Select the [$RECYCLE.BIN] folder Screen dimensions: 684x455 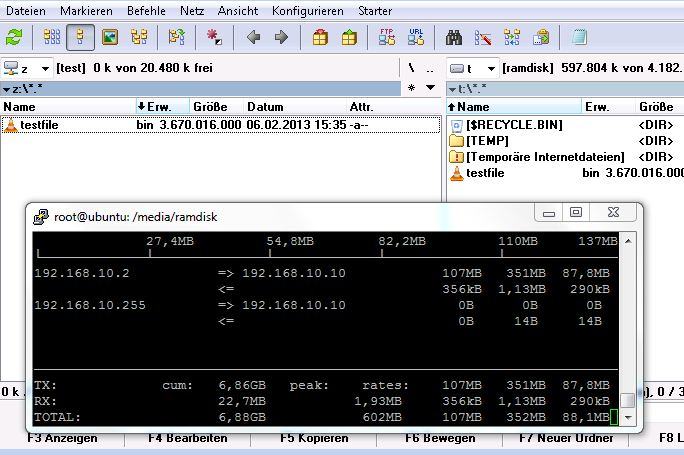point(514,125)
